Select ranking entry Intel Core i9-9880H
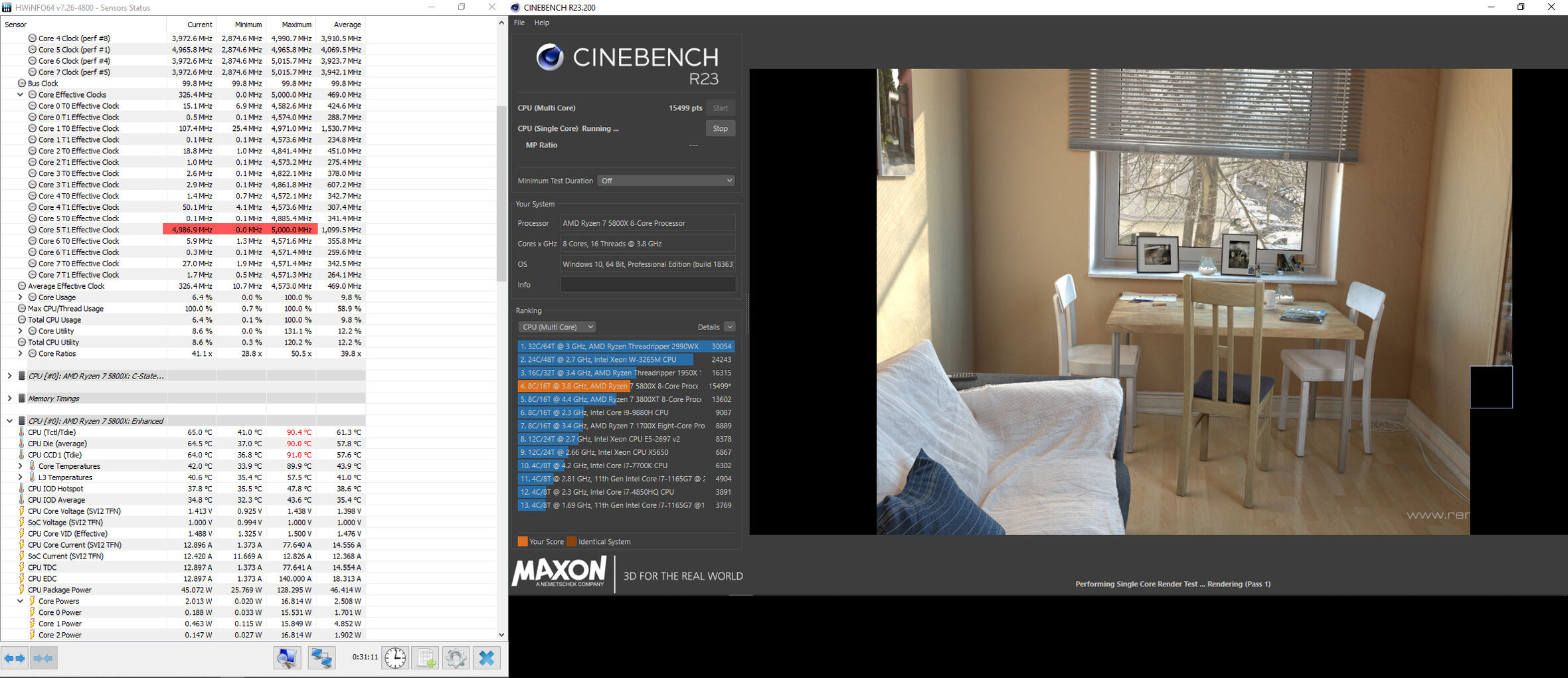 coord(626,412)
